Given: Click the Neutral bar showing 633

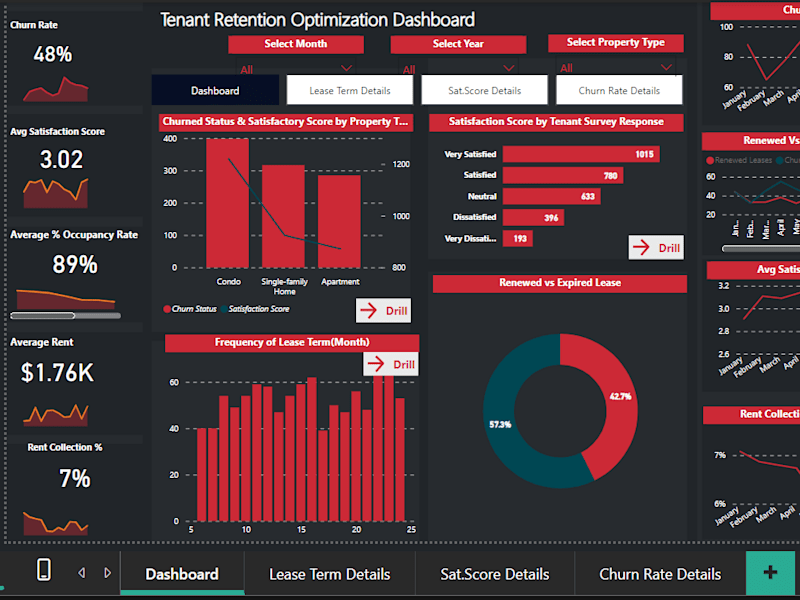Looking at the screenshot, I should coord(552,196).
